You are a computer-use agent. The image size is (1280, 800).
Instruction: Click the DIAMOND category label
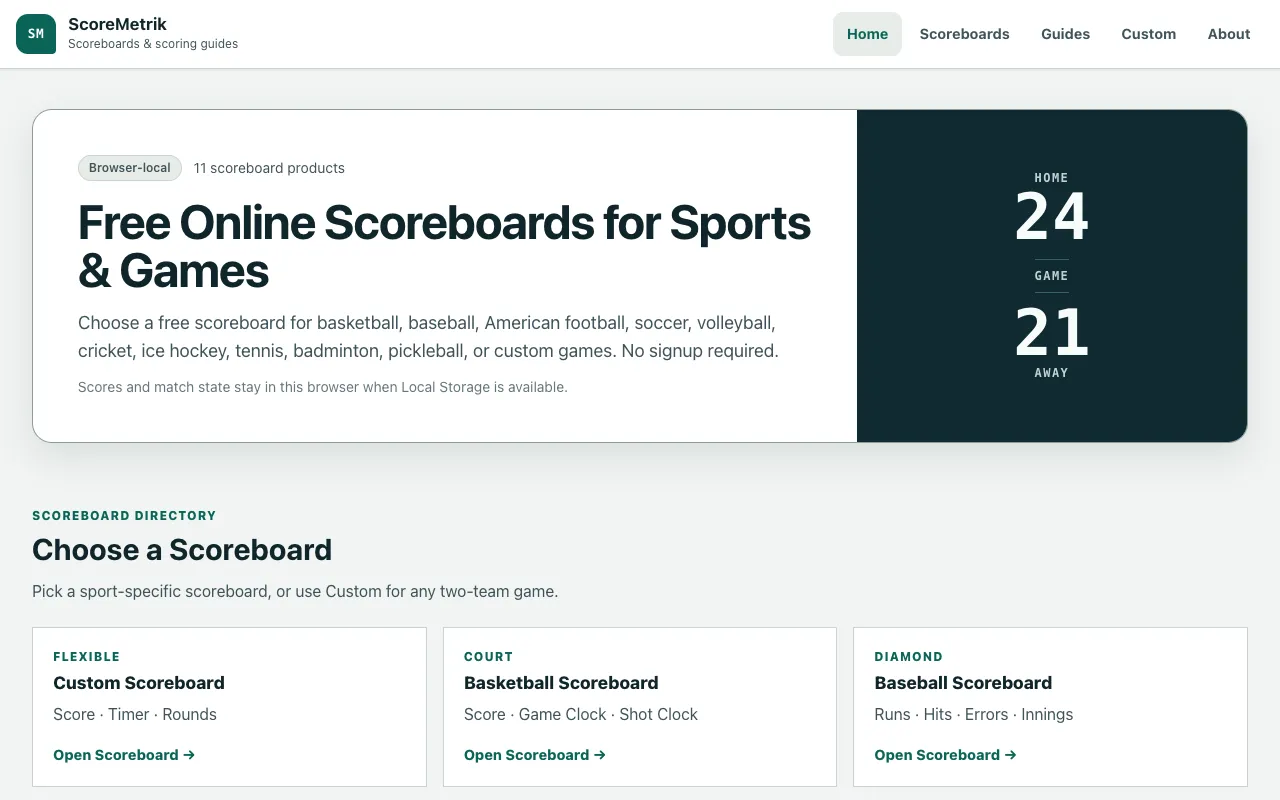tap(909, 657)
